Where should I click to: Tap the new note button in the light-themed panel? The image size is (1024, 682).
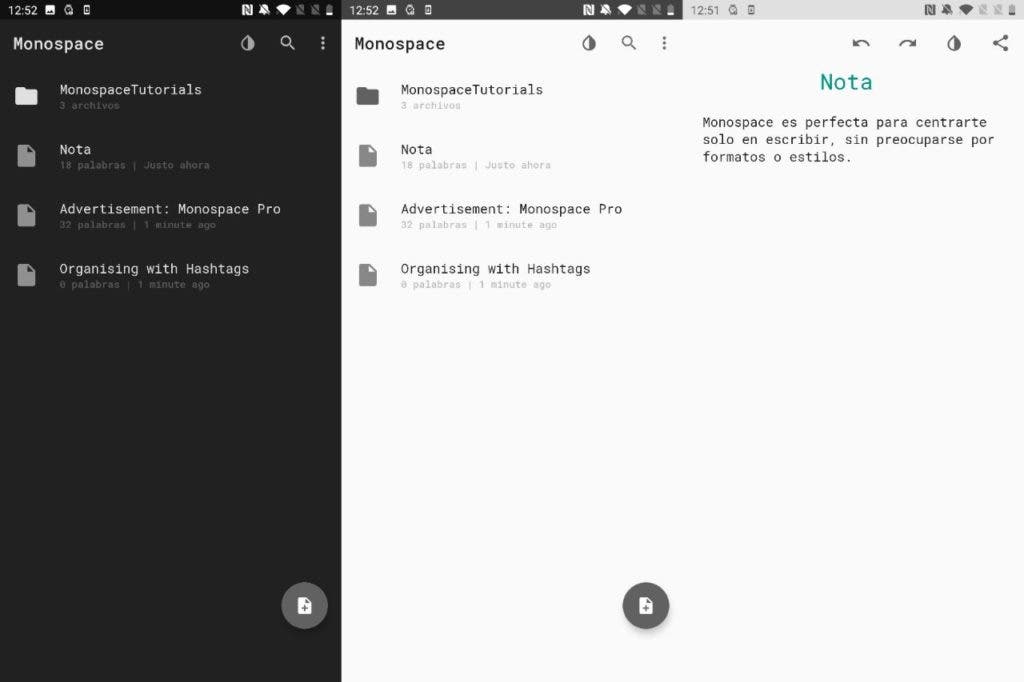tap(646, 605)
